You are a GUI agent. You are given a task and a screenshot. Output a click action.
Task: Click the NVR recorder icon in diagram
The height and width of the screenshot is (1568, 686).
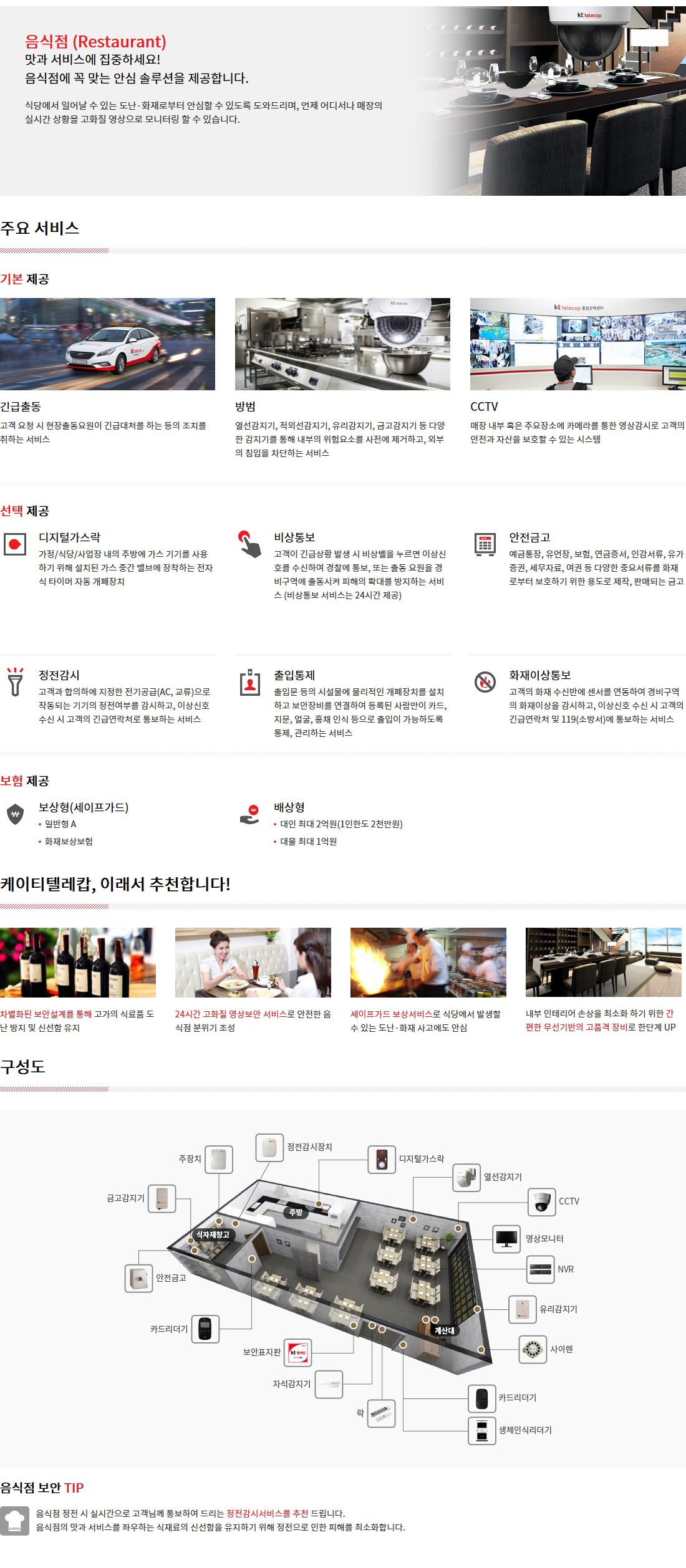coord(540,1269)
